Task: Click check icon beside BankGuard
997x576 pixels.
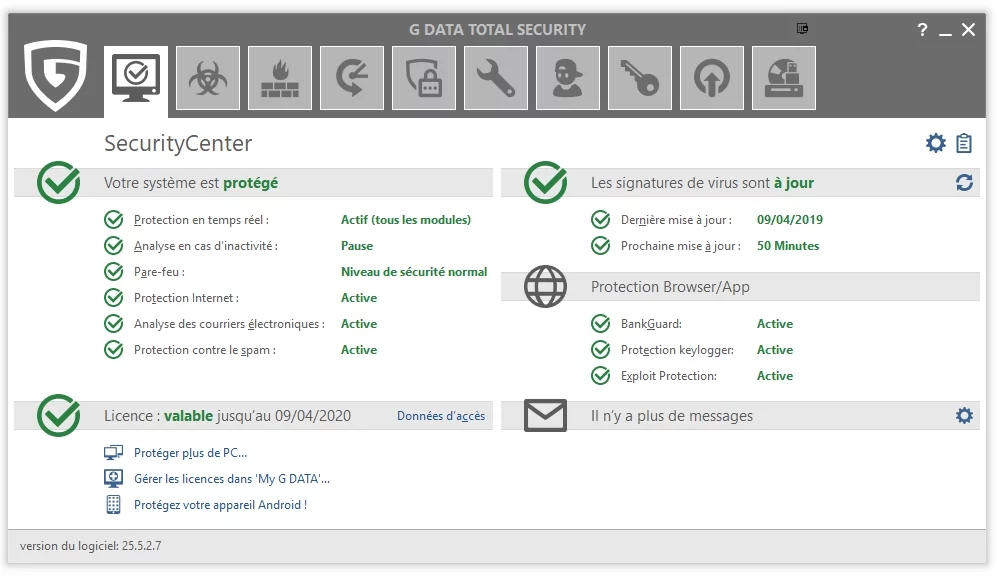Action: pyautogui.click(x=601, y=324)
